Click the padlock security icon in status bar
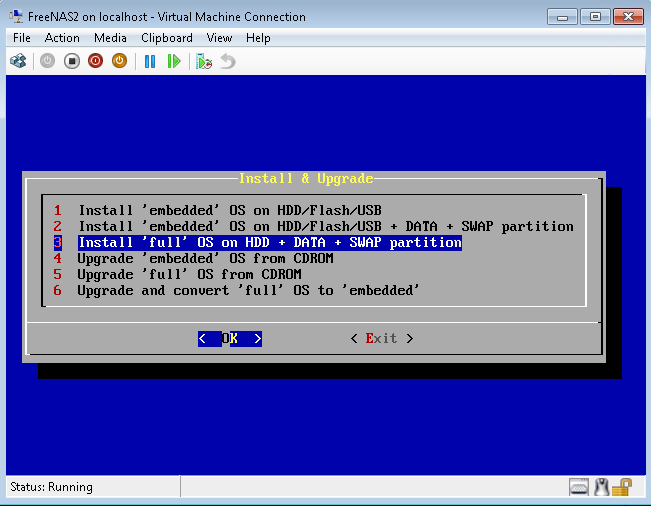 [x=622, y=487]
